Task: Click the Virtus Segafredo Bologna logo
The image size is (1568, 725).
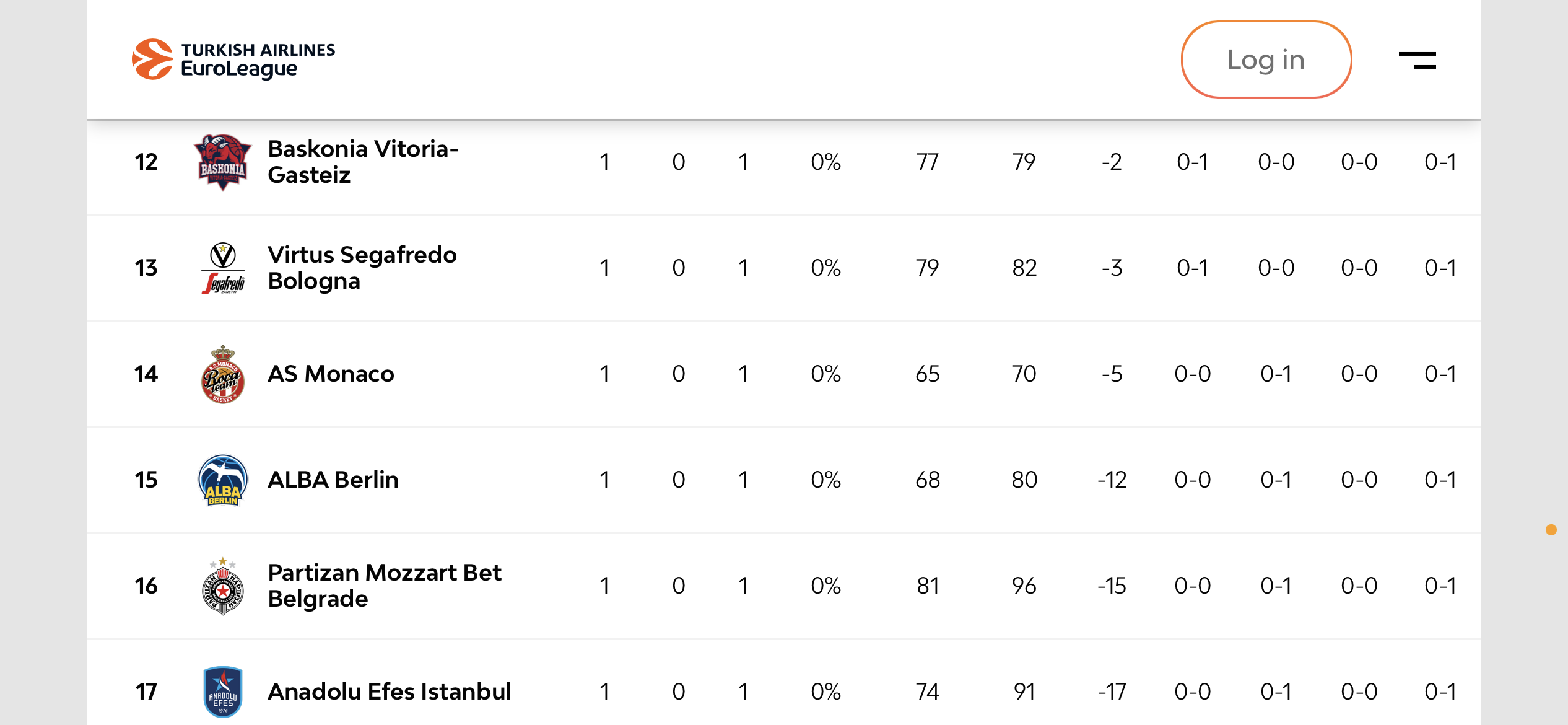Action: click(x=223, y=268)
